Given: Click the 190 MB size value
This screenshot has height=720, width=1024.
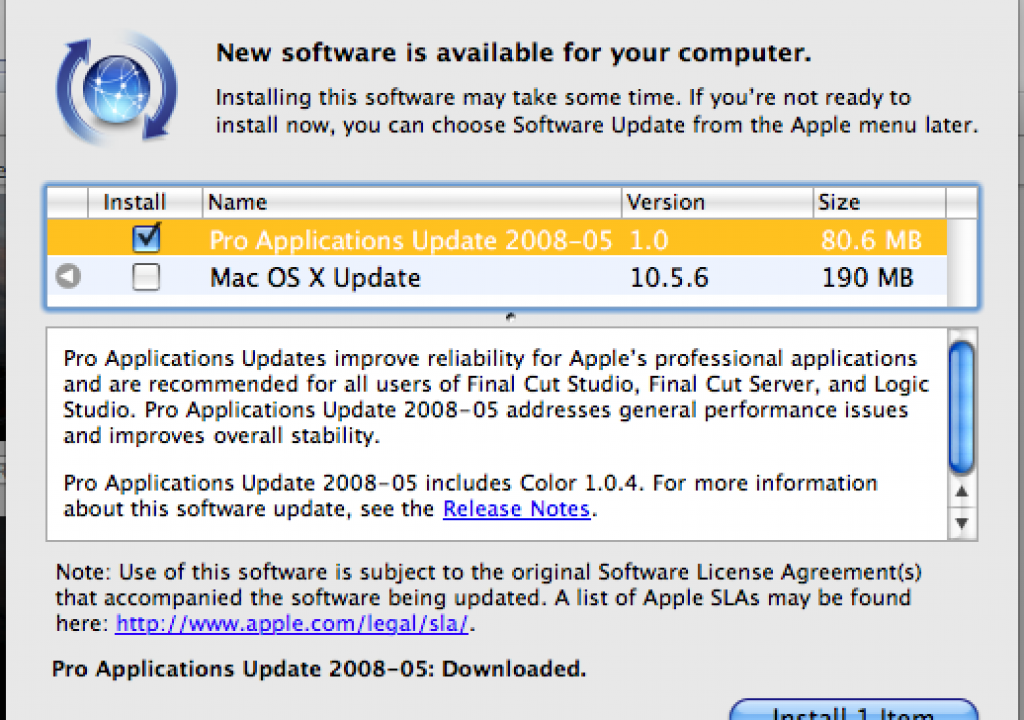Looking at the screenshot, I should pyautogui.click(x=867, y=278).
